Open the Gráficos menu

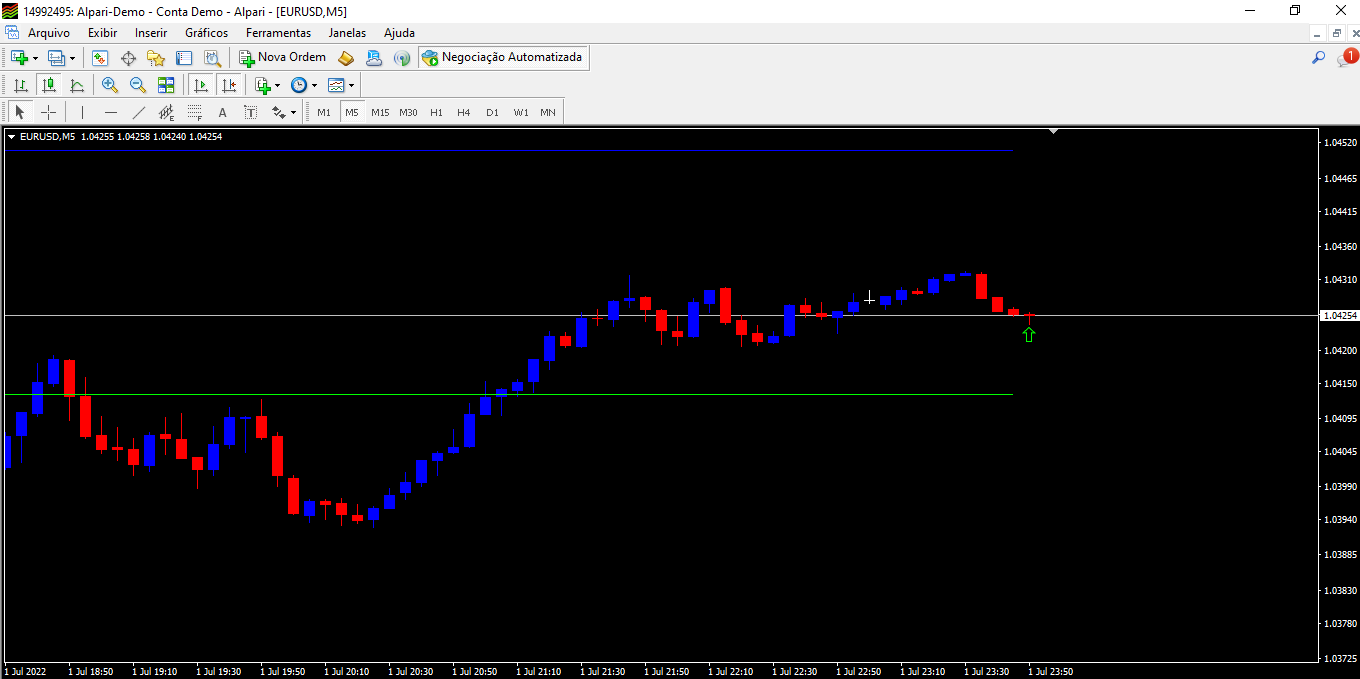click(x=206, y=33)
